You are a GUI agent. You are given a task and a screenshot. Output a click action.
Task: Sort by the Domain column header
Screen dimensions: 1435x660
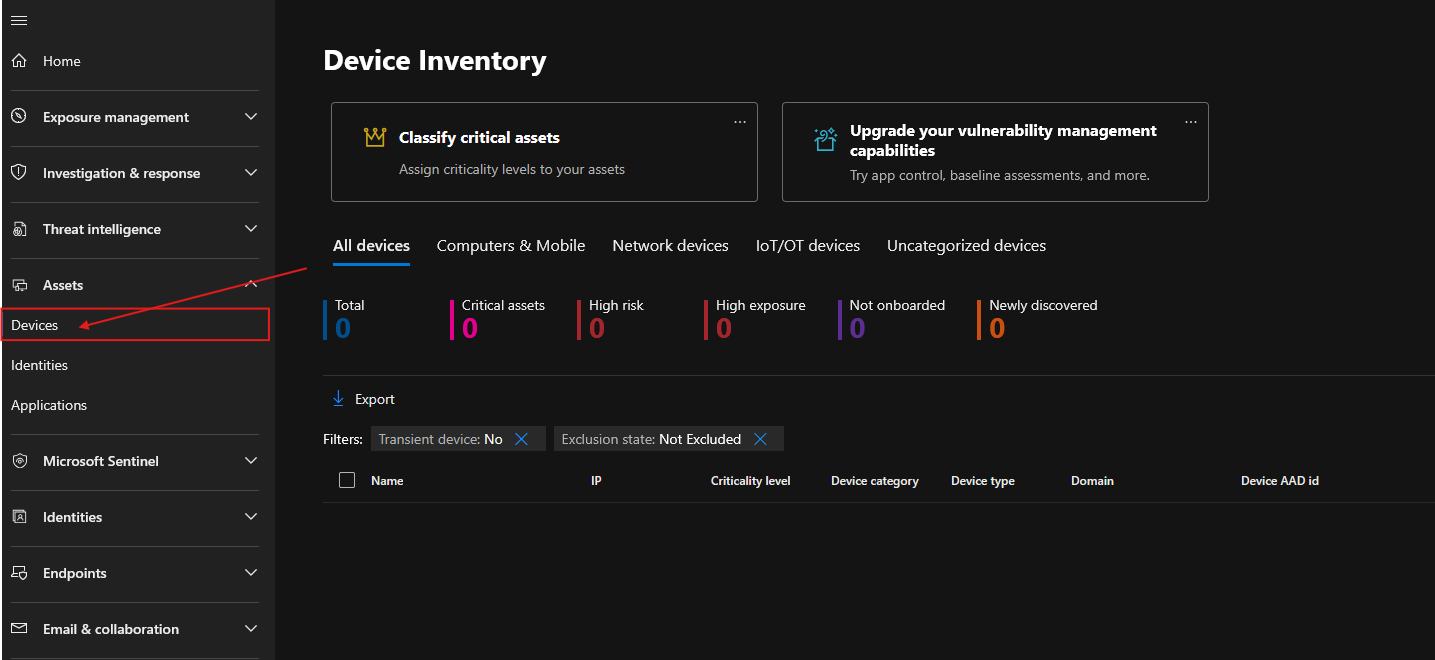[x=1092, y=481]
